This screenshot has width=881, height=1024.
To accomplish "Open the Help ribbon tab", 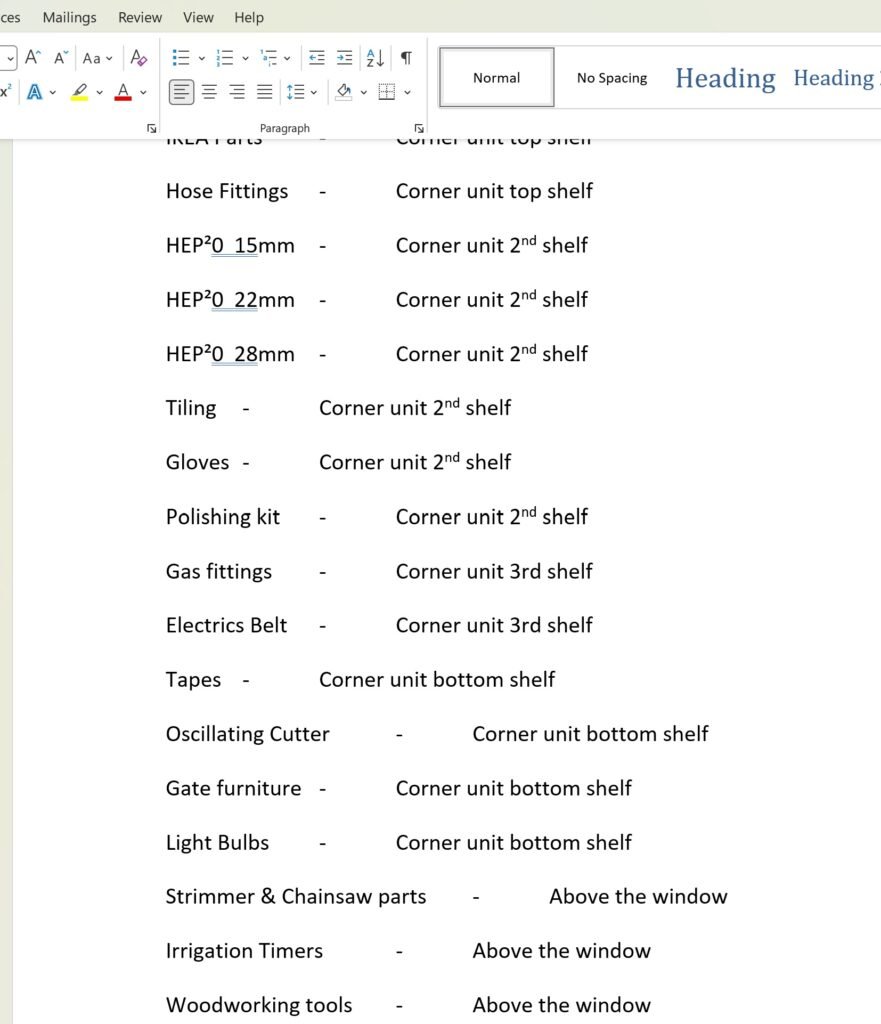I will point(249,18).
